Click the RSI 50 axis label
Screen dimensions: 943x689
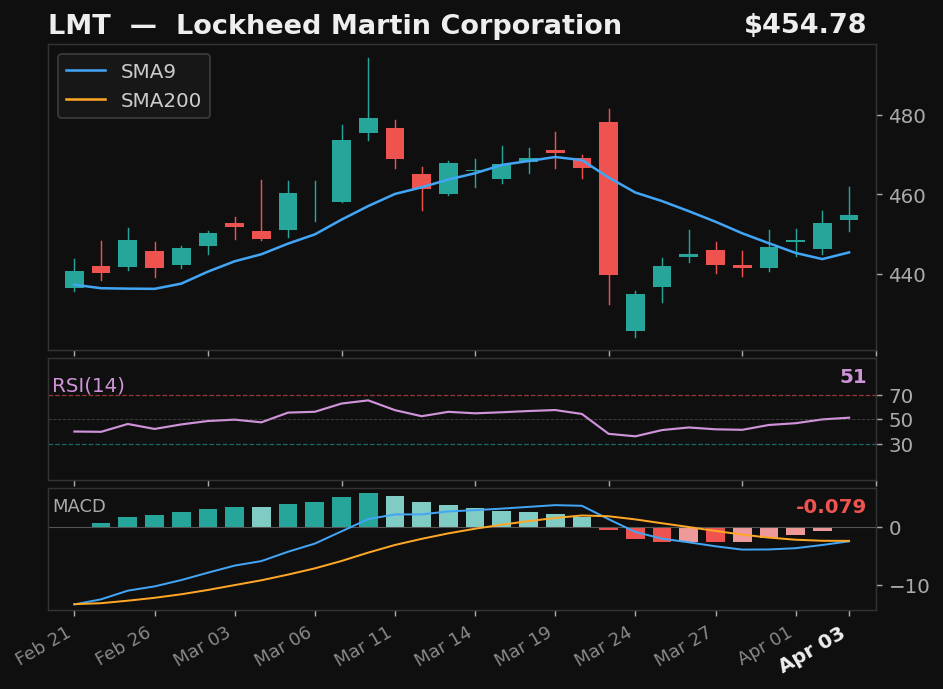point(901,420)
